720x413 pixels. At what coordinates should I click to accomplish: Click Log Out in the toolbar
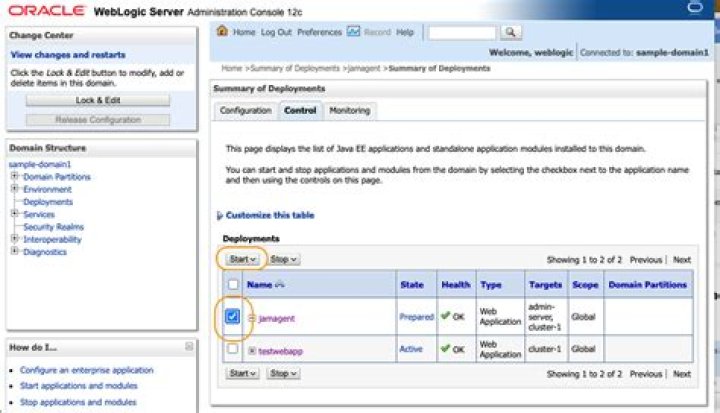tap(276, 32)
